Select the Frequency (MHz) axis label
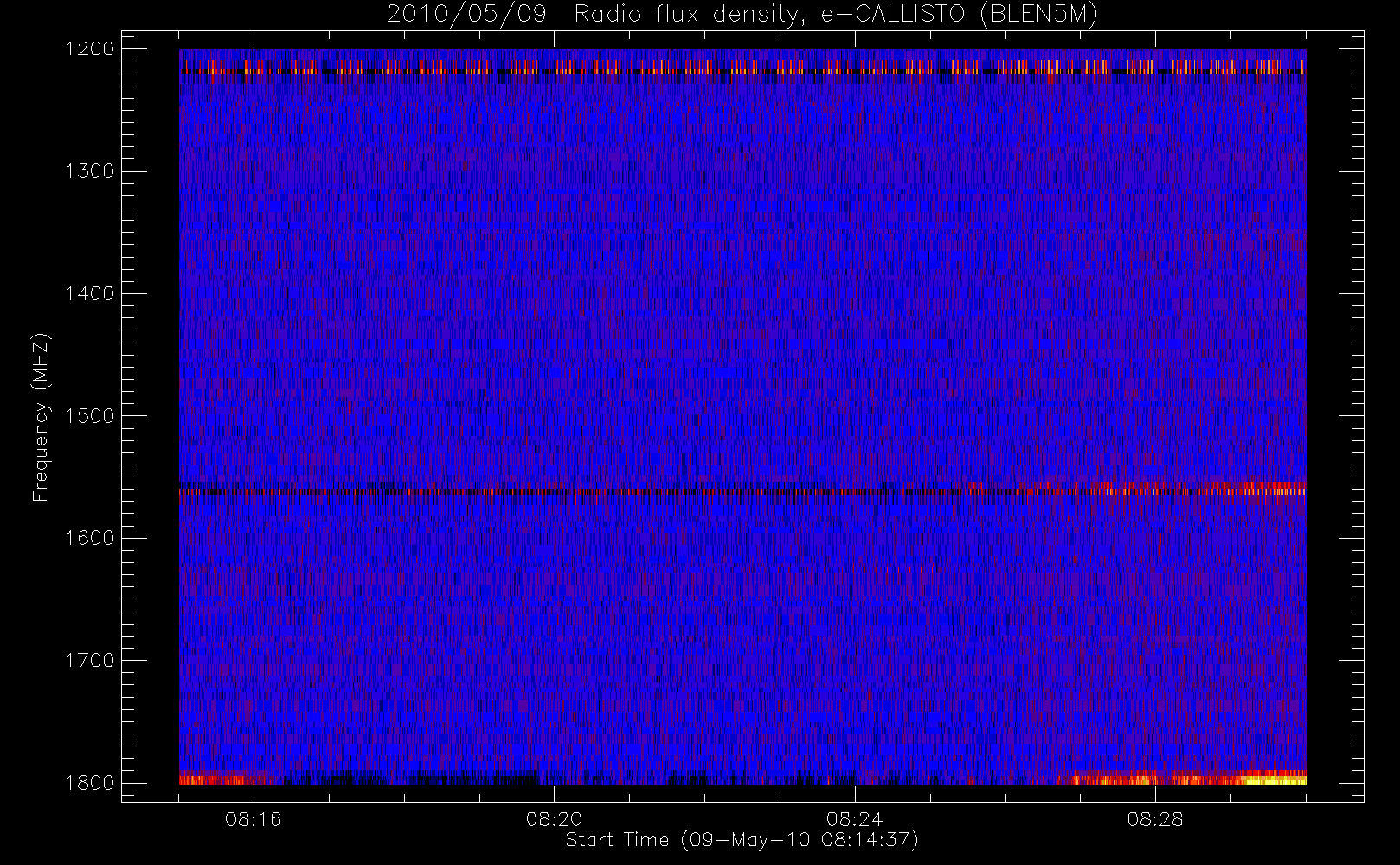1400x865 pixels. point(40,417)
